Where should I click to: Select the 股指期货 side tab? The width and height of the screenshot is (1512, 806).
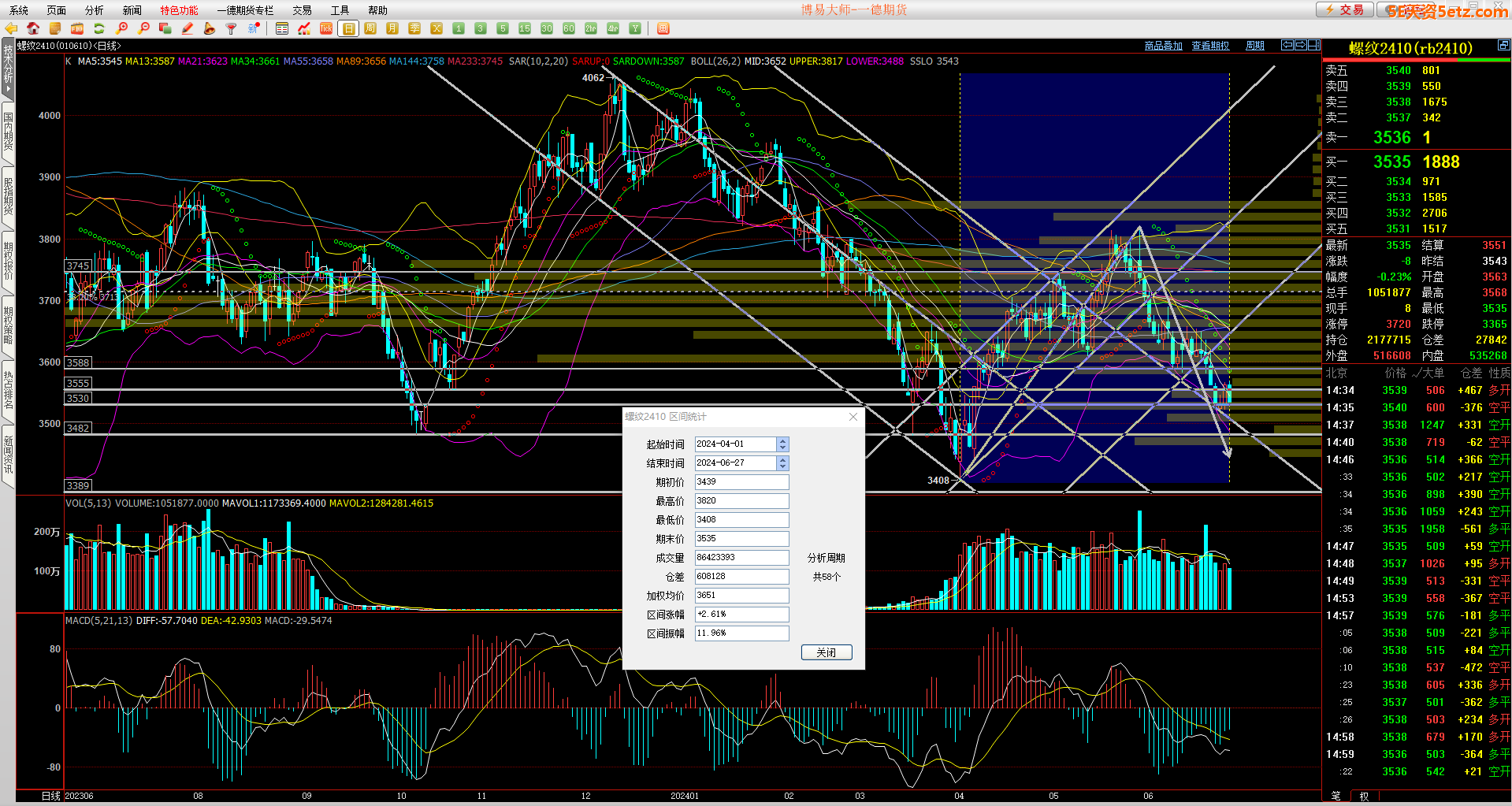[x=8, y=197]
